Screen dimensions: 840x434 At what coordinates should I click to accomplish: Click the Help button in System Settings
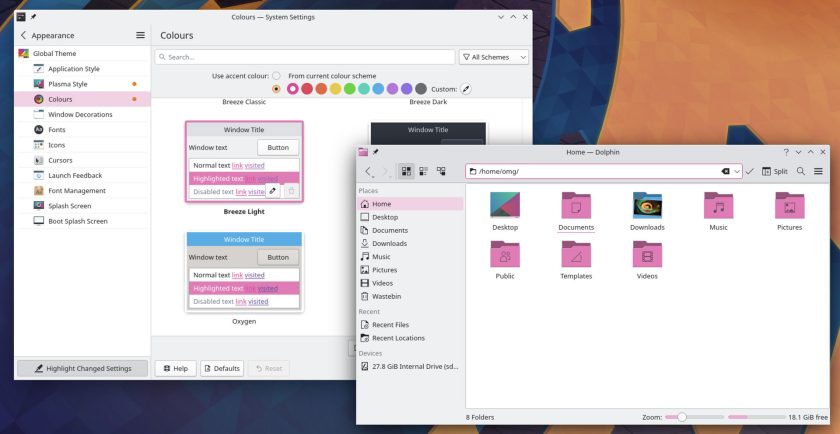176,369
